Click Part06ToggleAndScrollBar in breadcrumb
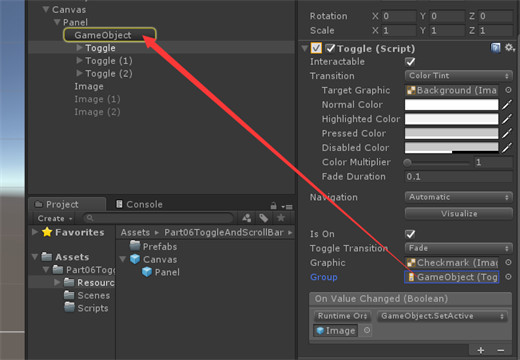 coord(224,232)
